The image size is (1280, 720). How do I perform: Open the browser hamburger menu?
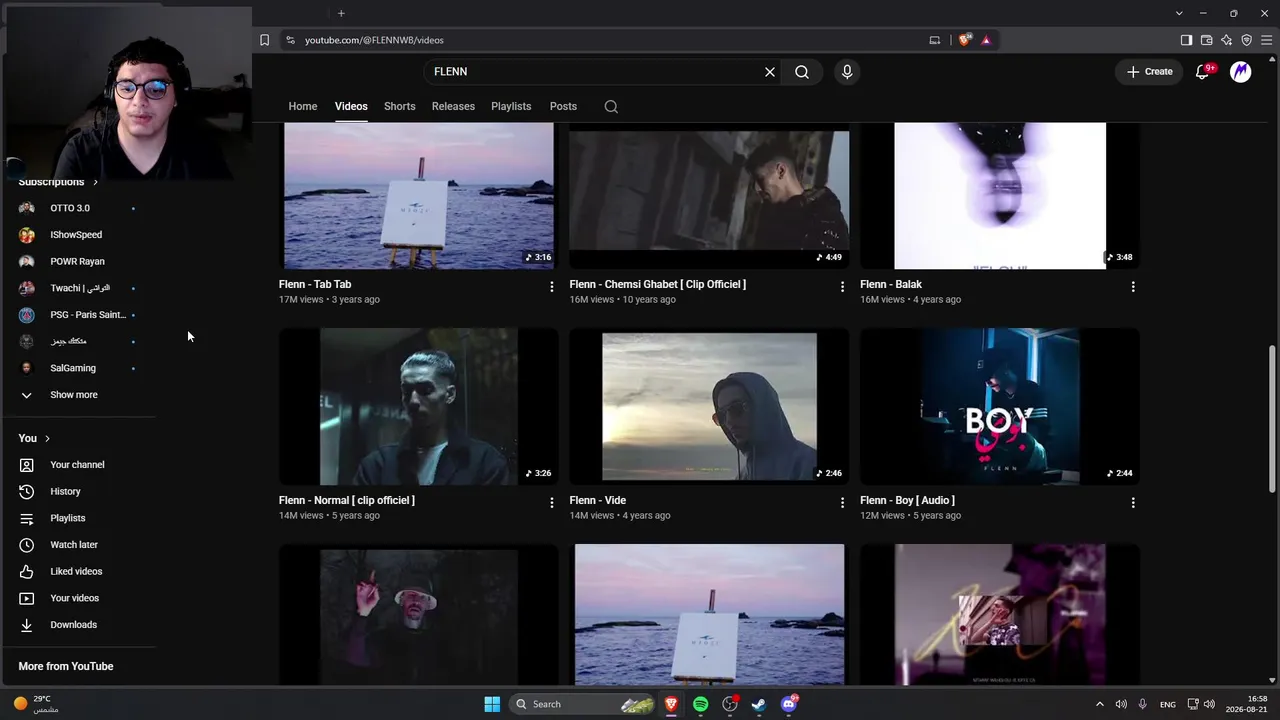pos(1266,40)
